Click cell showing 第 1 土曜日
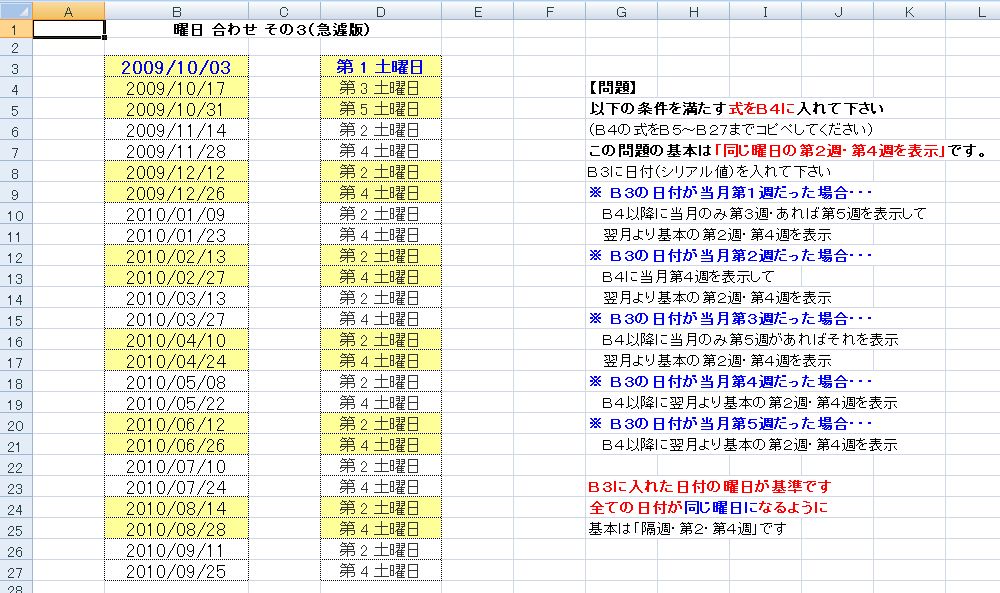The height and width of the screenshot is (593, 1000). tap(381, 68)
